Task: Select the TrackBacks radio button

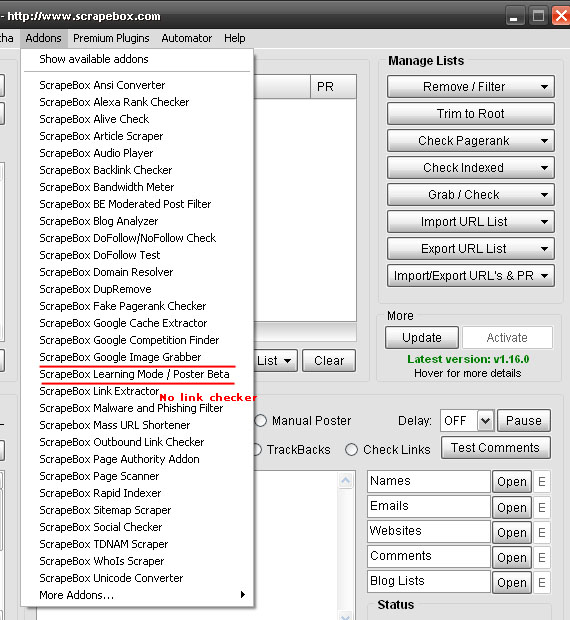Action: pos(258,450)
